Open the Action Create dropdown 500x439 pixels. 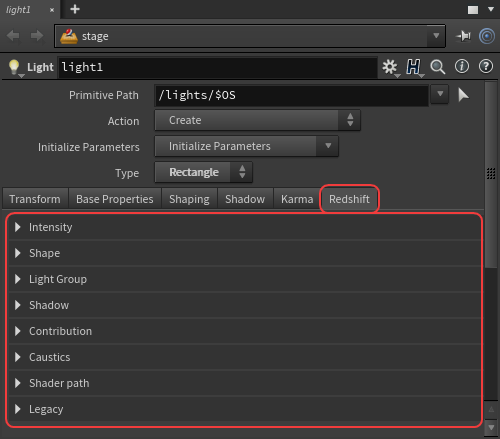point(257,120)
